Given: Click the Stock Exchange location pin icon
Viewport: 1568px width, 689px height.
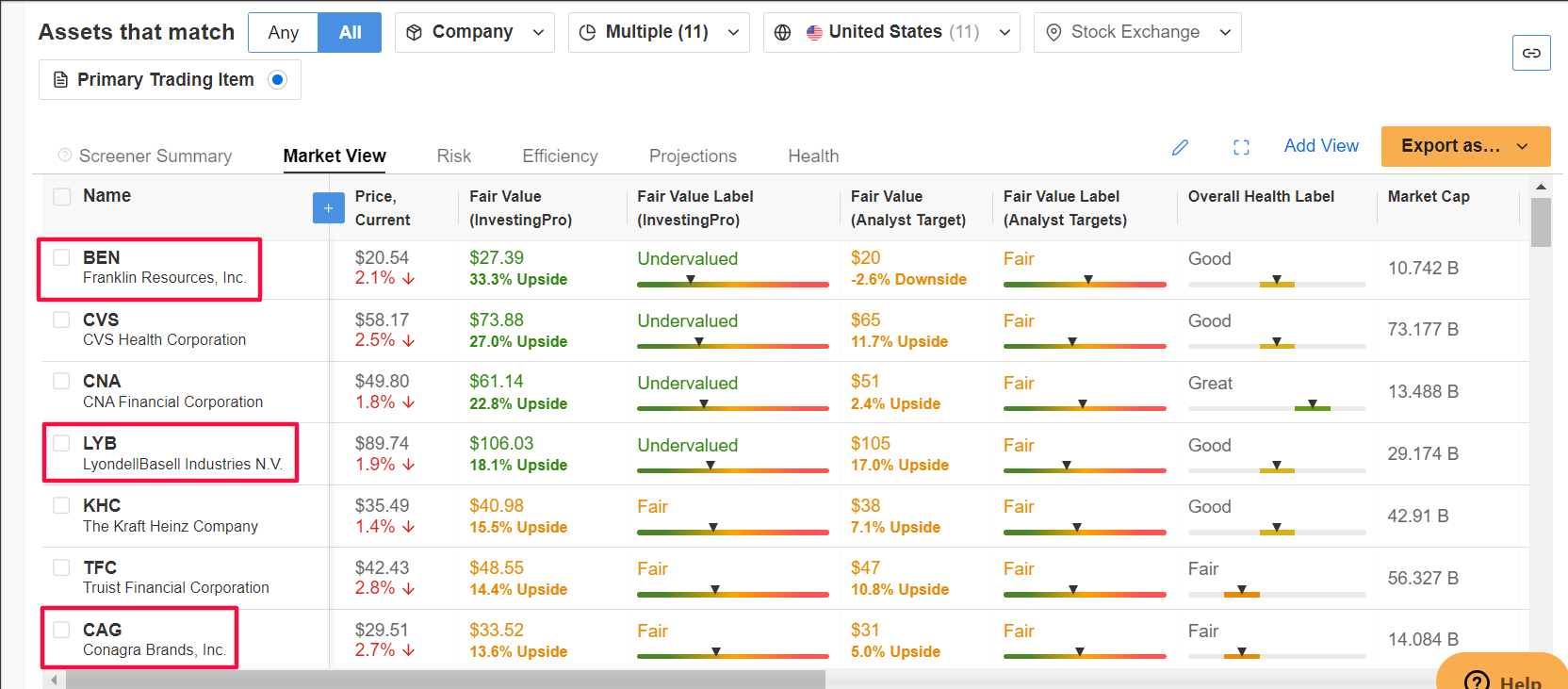Looking at the screenshot, I should (x=1053, y=32).
